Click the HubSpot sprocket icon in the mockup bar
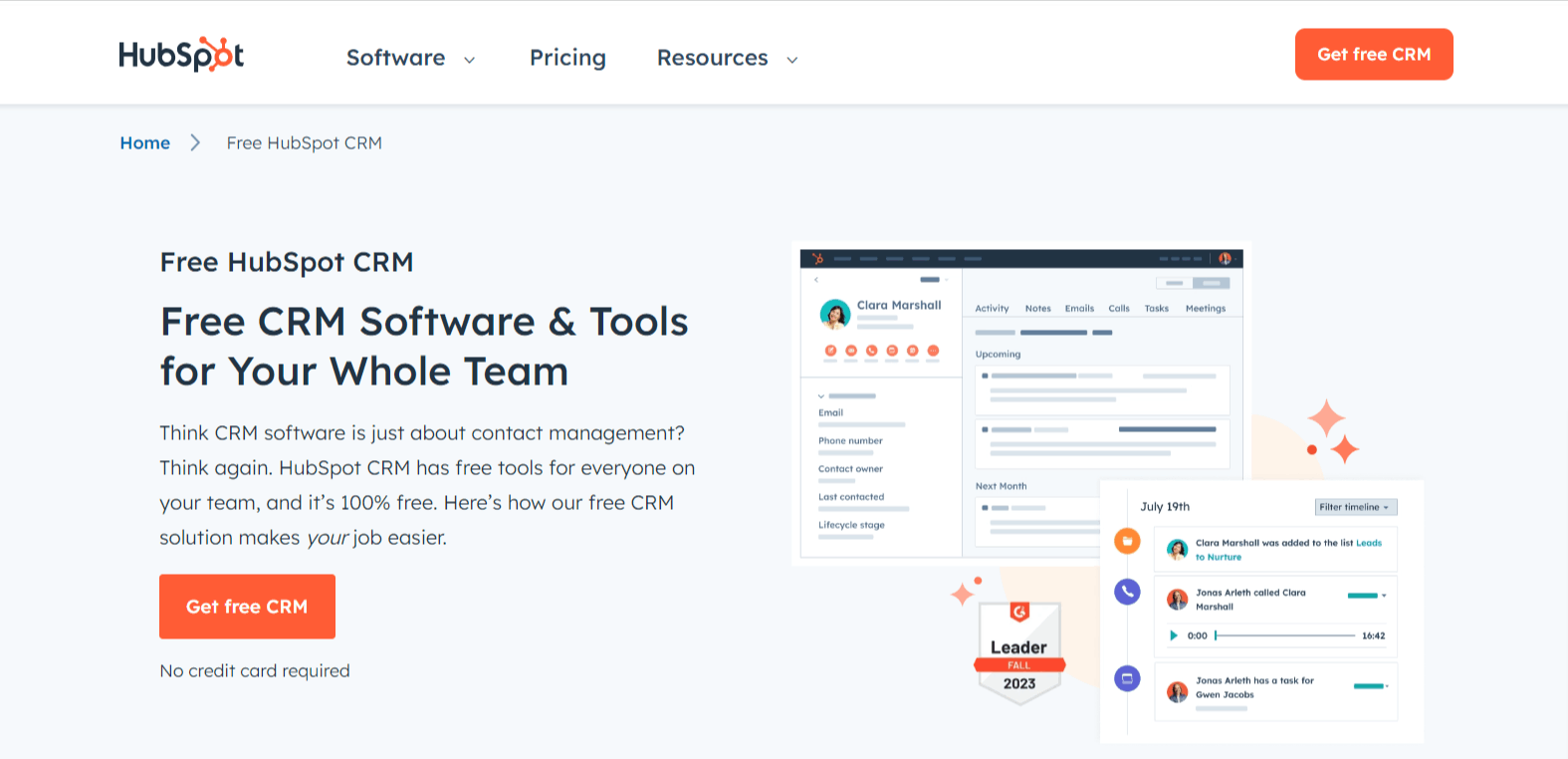 (817, 258)
